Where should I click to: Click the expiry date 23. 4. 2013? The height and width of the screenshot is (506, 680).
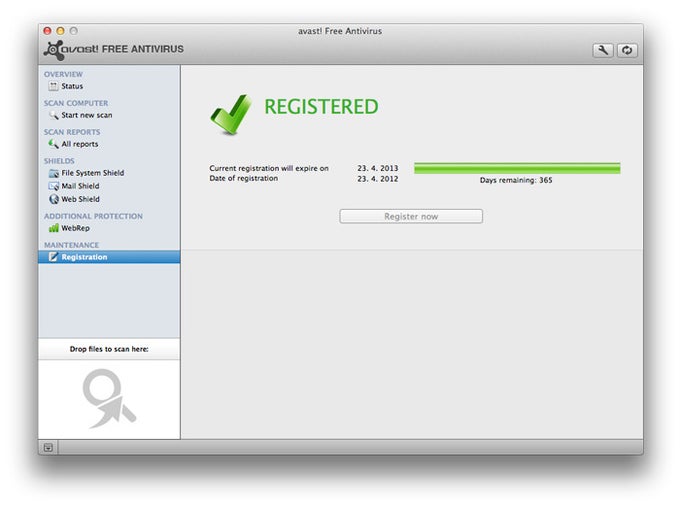[x=378, y=168]
